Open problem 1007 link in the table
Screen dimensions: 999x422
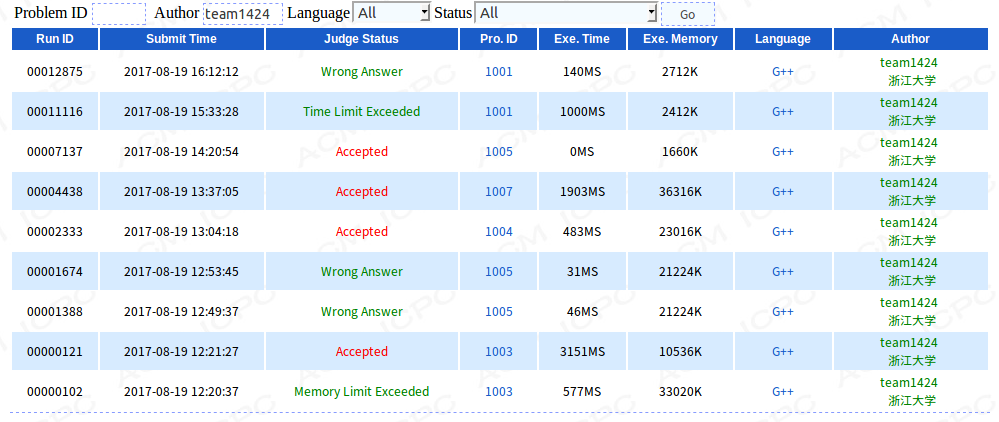click(x=499, y=192)
